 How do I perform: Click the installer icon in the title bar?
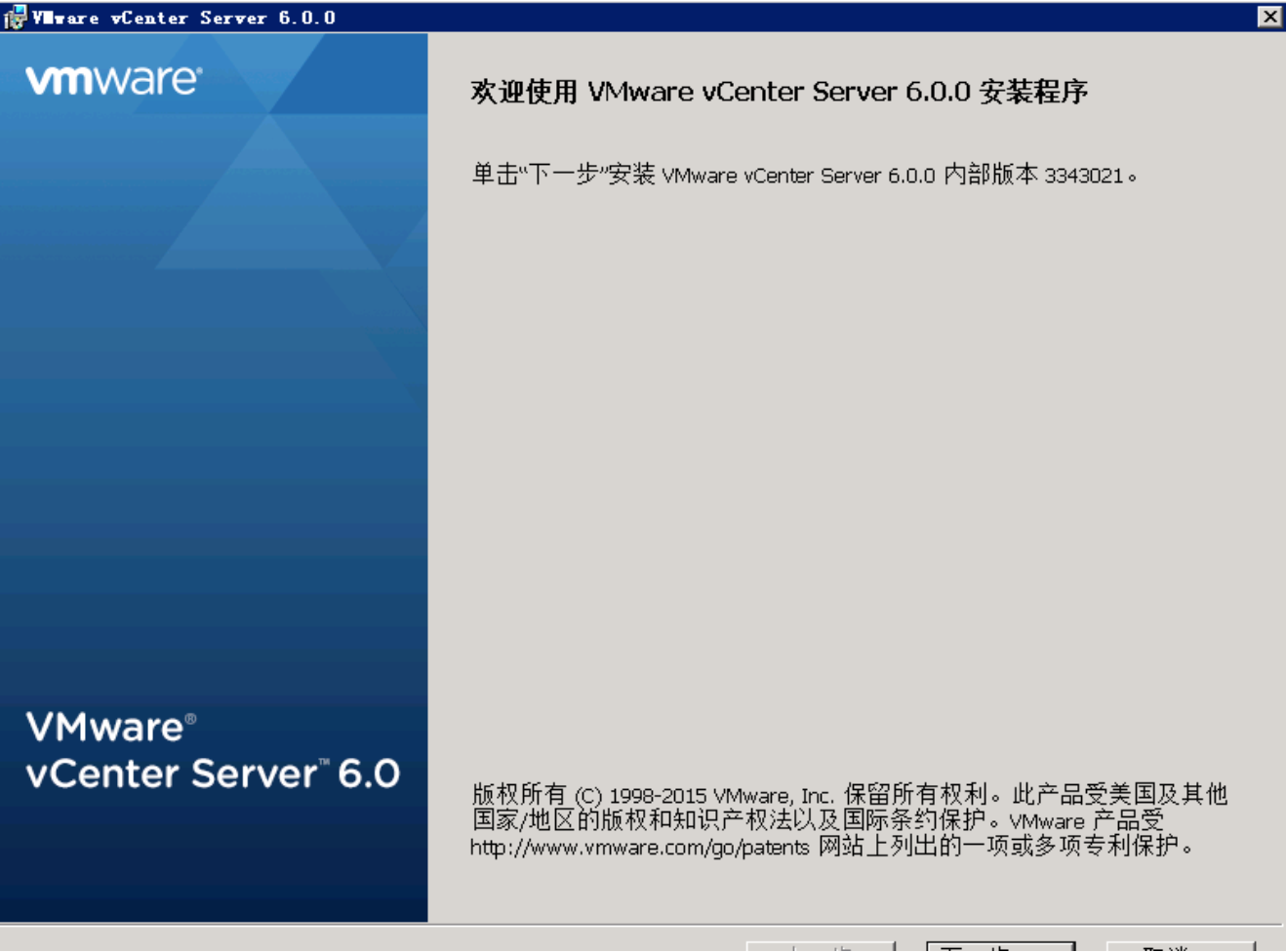coord(15,18)
